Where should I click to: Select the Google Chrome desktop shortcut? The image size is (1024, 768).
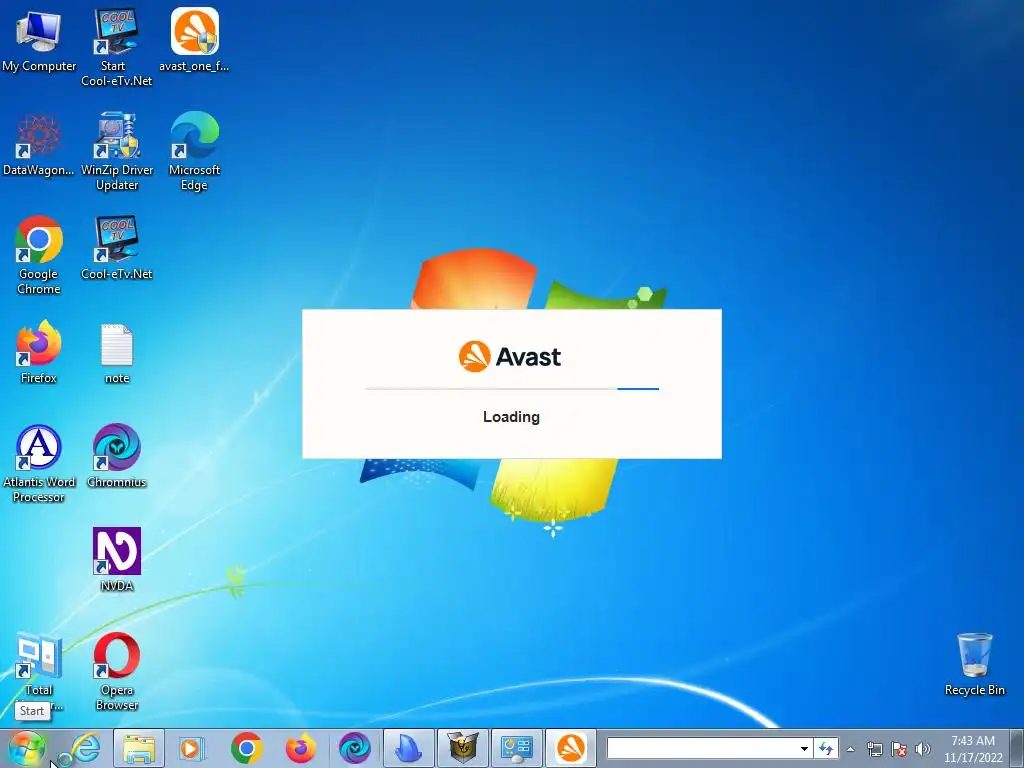click(x=39, y=255)
